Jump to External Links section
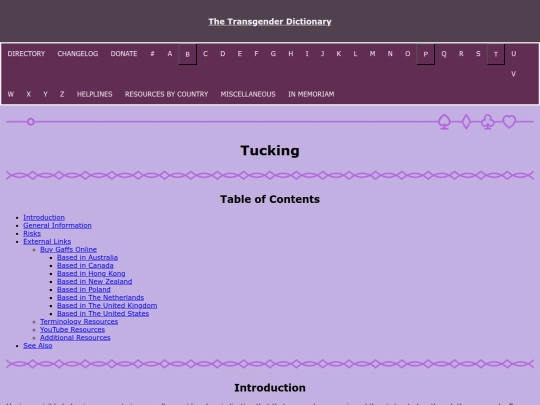 tap(47, 241)
